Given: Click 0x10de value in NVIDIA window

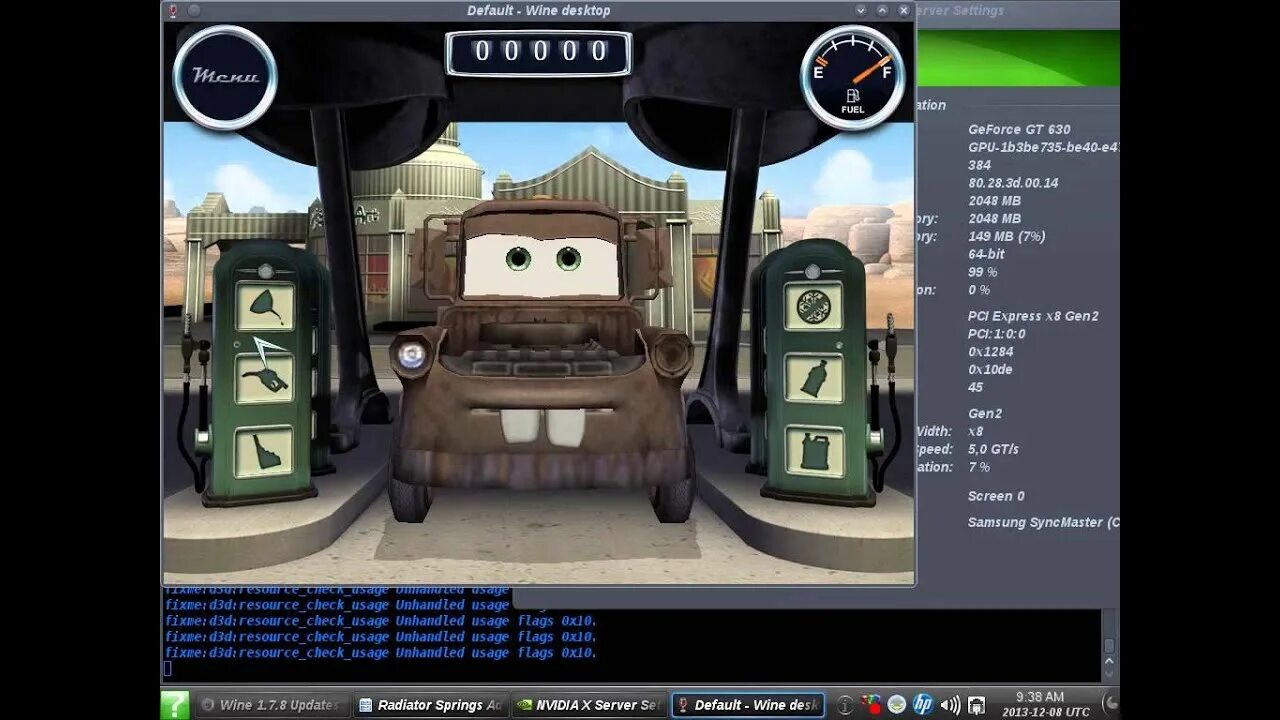Looking at the screenshot, I should coord(990,370).
